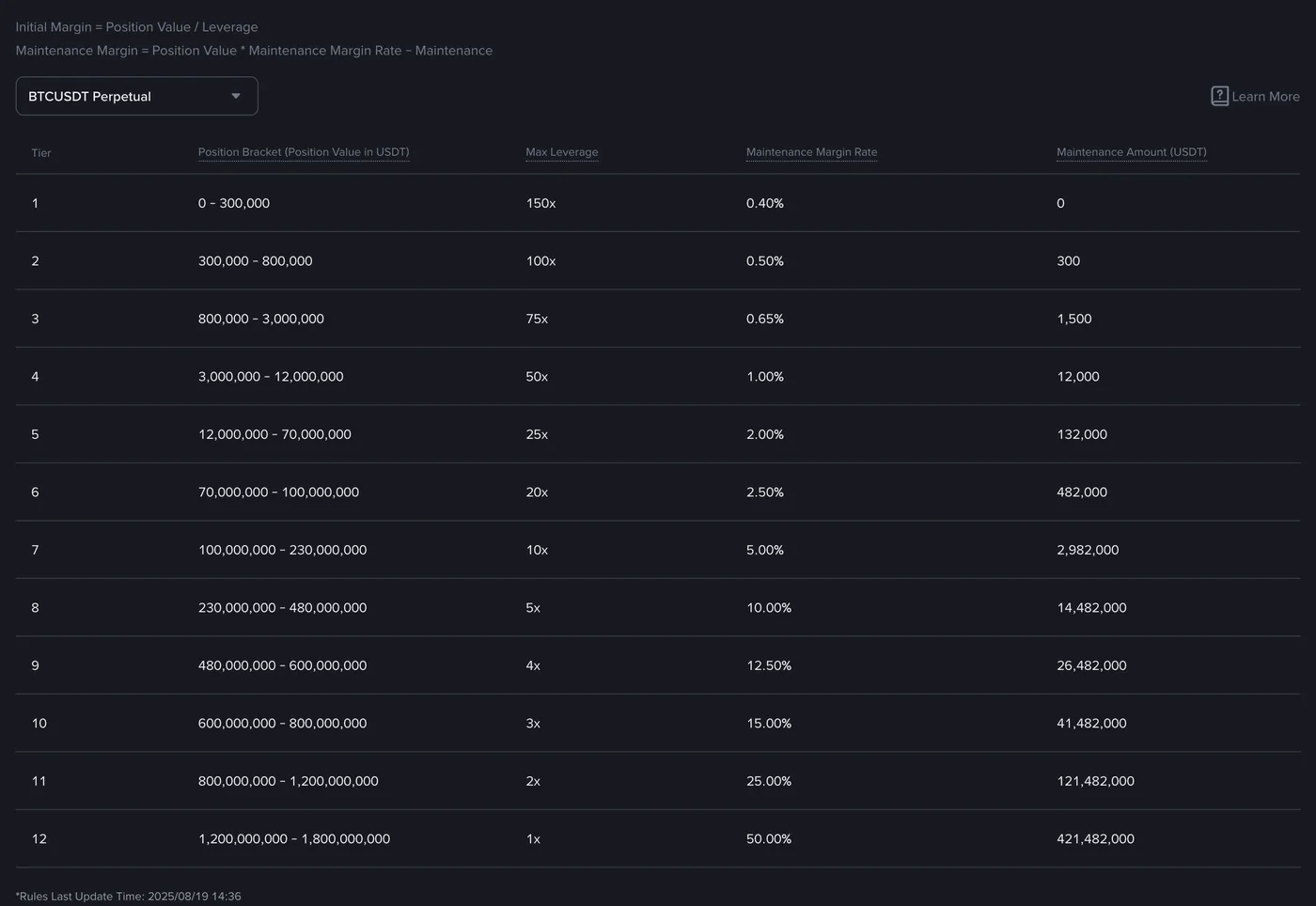Select the 12.50% margin rate cell

(x=769, y=665)
